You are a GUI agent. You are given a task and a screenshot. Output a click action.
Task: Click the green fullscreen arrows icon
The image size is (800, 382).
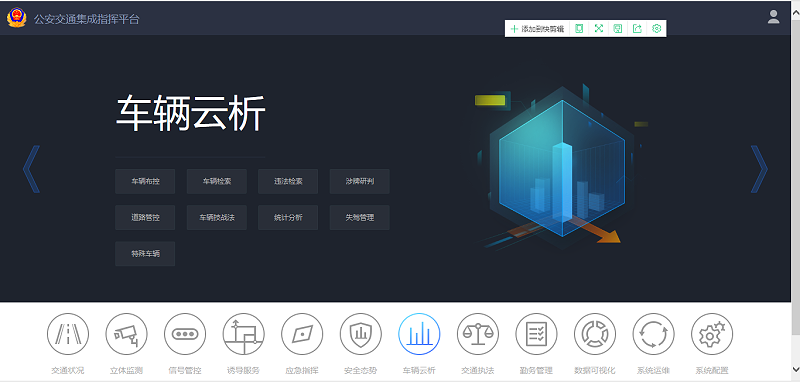(x=598, y=29)
